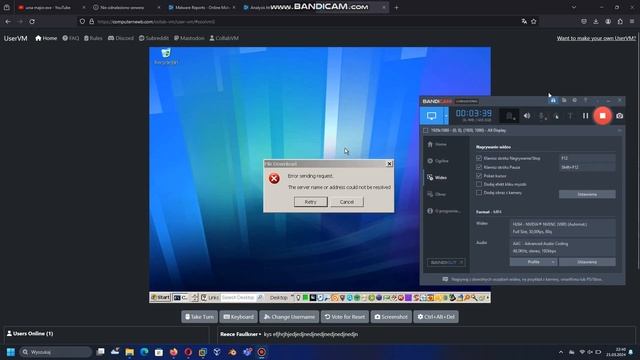
Task: Expand the Bandicam recording mode dropdown arrow
Action: point(446,116)
